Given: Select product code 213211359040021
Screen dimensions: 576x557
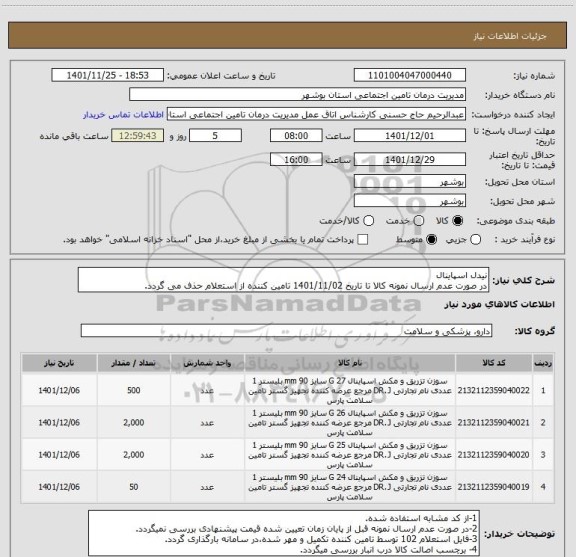Looking at the screenshot, I should (x=494, y=423).
